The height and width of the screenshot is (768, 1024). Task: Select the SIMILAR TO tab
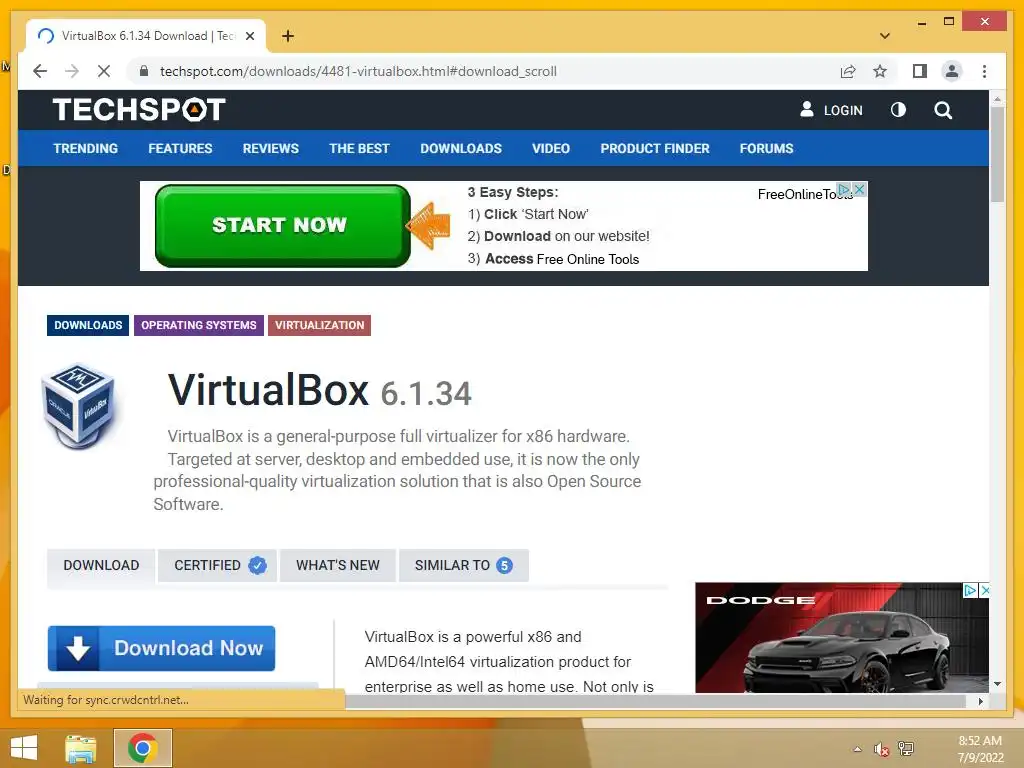pos(464,565)
